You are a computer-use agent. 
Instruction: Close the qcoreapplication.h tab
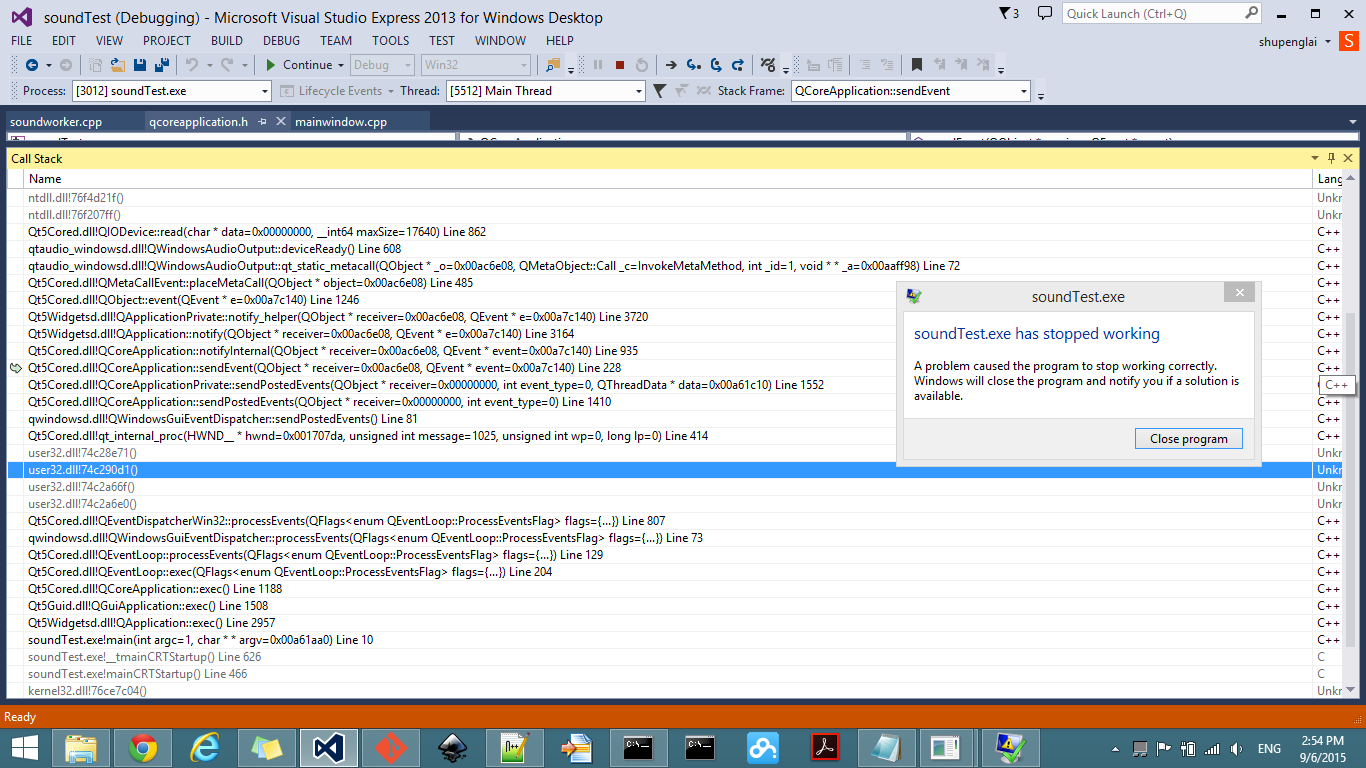click(279, 122)
